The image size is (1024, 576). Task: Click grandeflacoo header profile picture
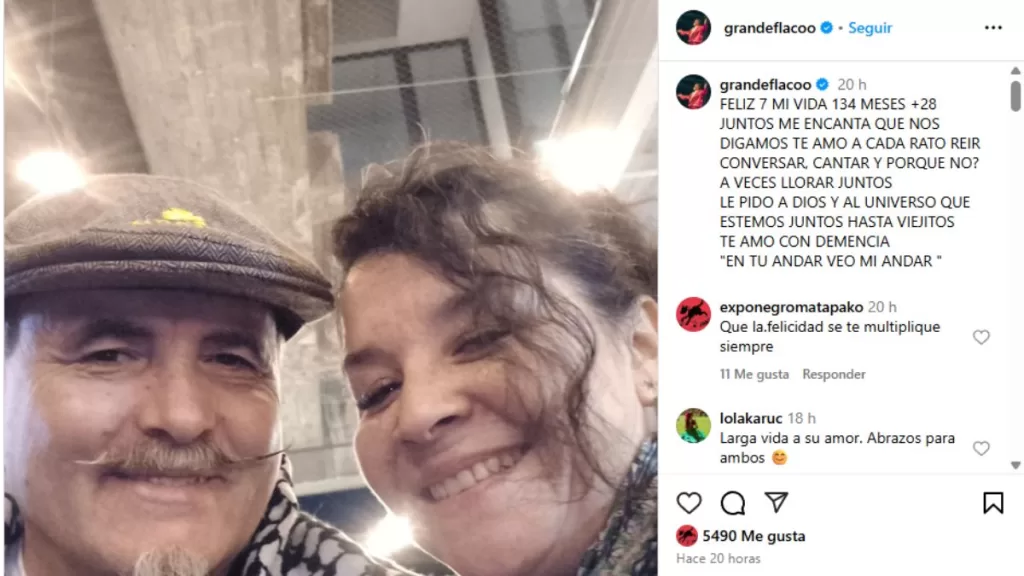(x=693, y=27)
